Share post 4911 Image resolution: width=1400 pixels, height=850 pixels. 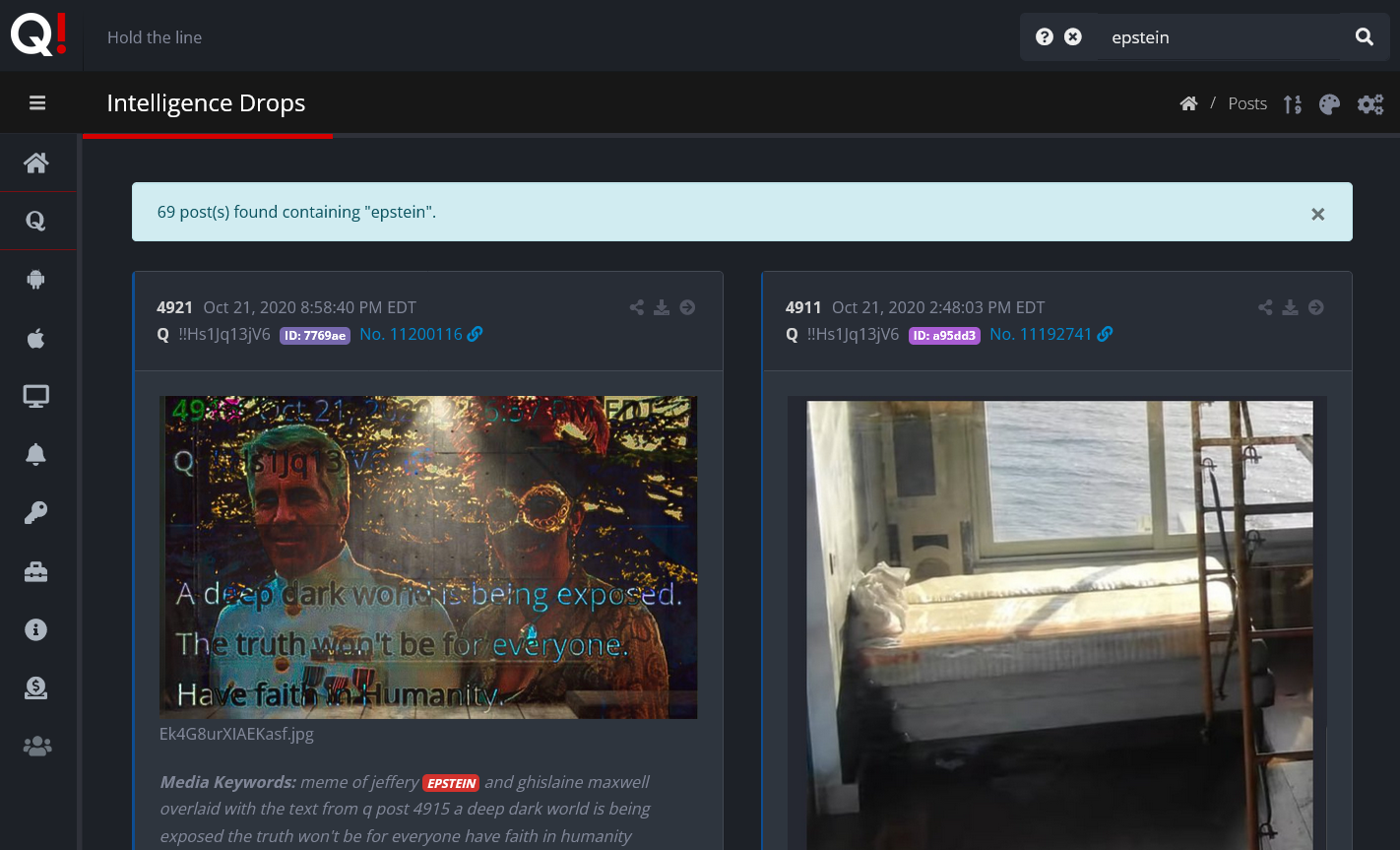(x=1265, y=307)
